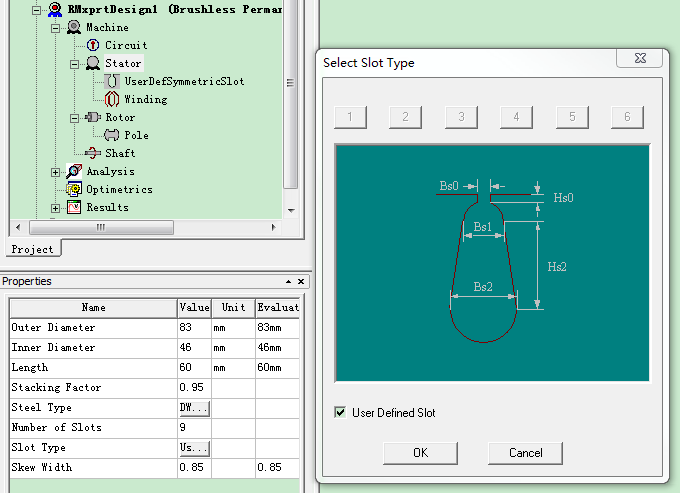680x493 pixels.
Task: Collapse the Machine tree node
Action: tap(56, 28)
